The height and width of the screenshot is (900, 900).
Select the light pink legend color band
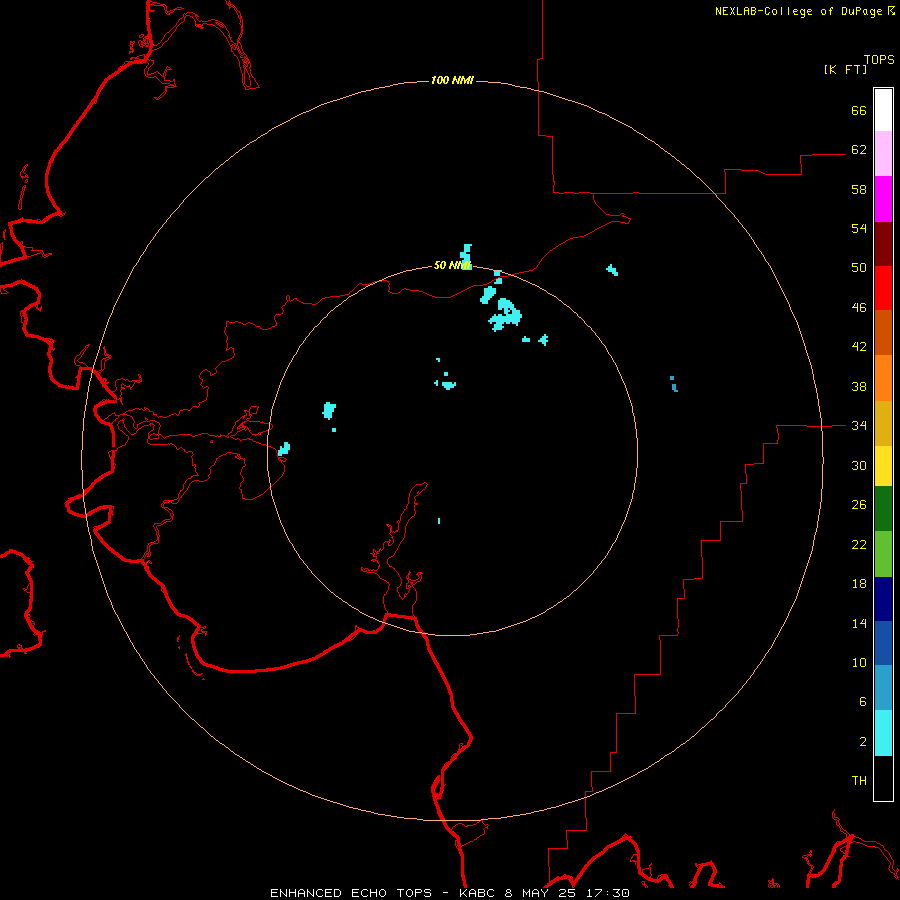(x=883, y=153)
